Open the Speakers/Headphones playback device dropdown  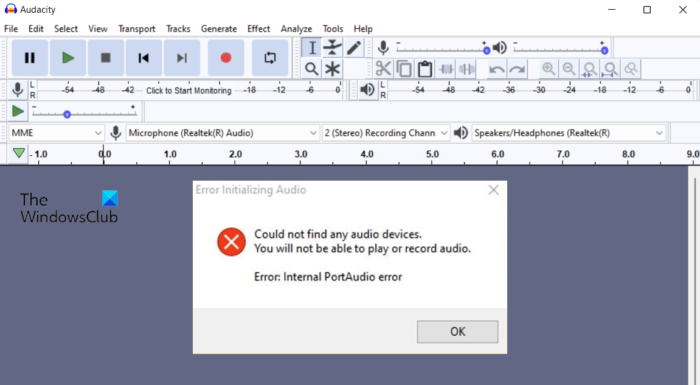[x=568, y=133]
